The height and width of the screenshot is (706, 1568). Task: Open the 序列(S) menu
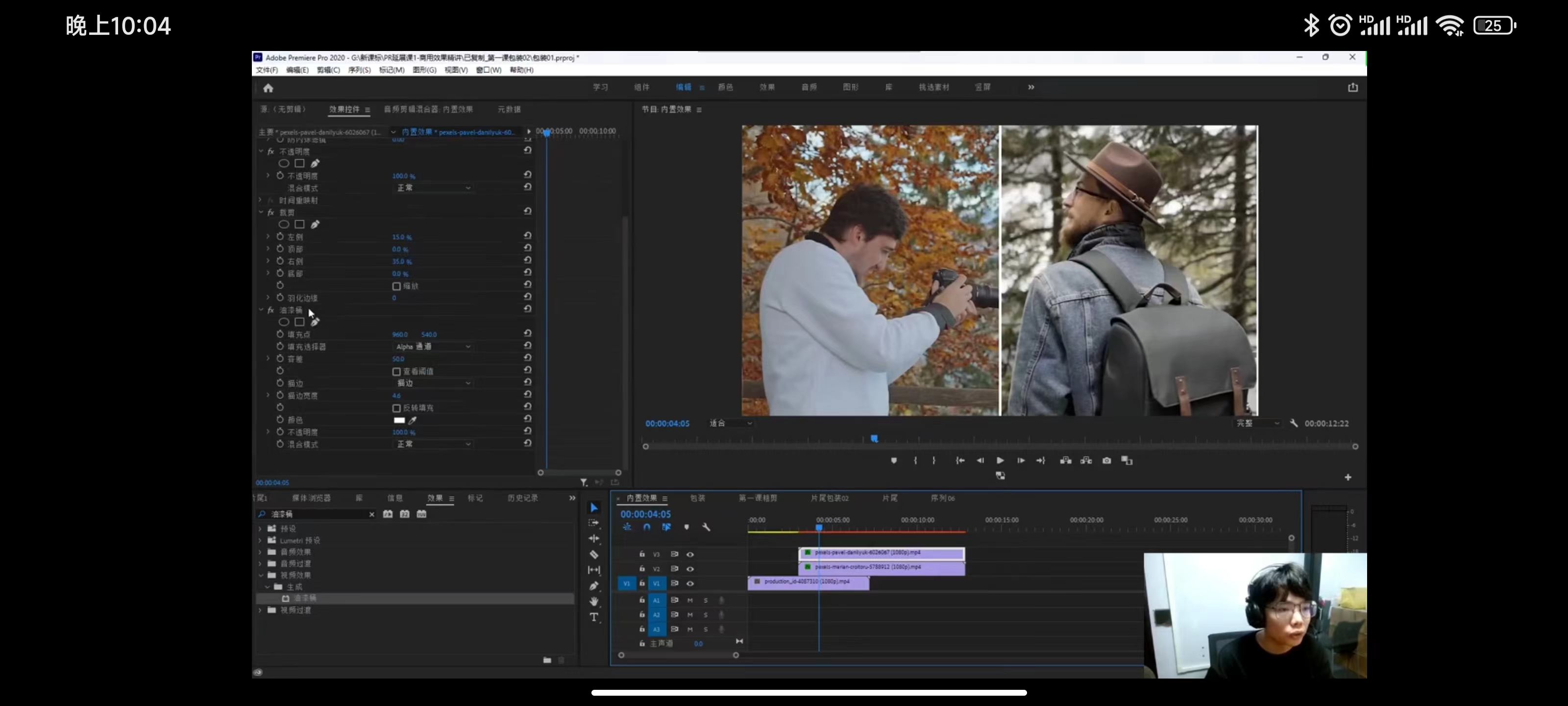coord(359,70)
